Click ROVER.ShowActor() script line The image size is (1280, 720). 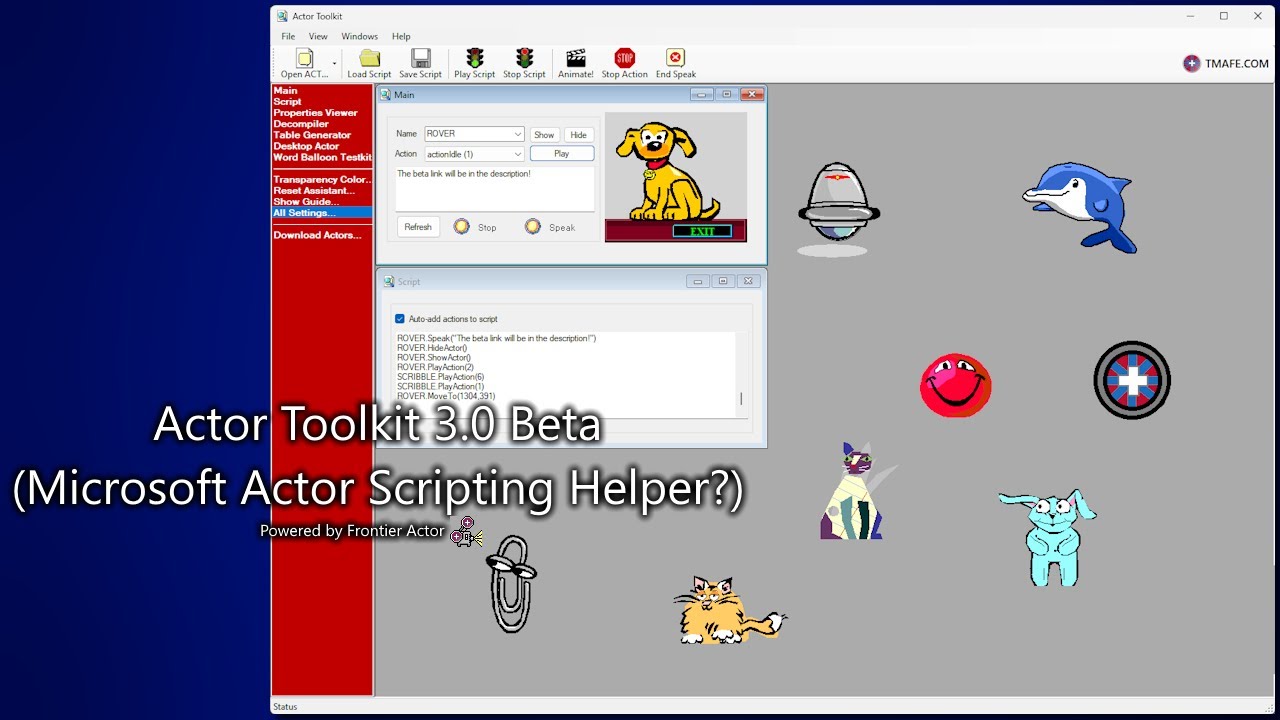434,358
